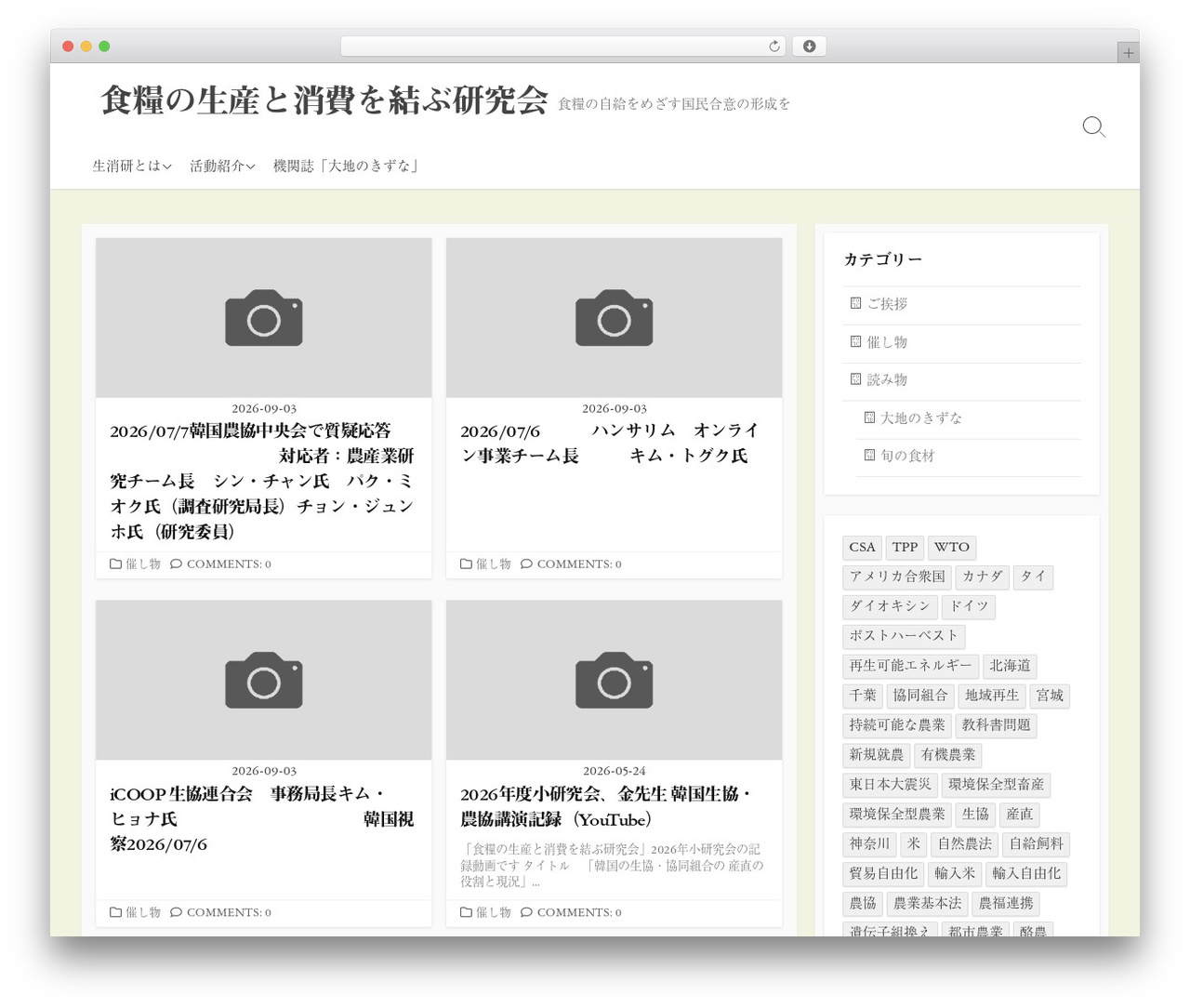Viewport: 1190px width, 1008px height.
Task: Open the 催し物 category in the sidebar
Action: point(887,342)
